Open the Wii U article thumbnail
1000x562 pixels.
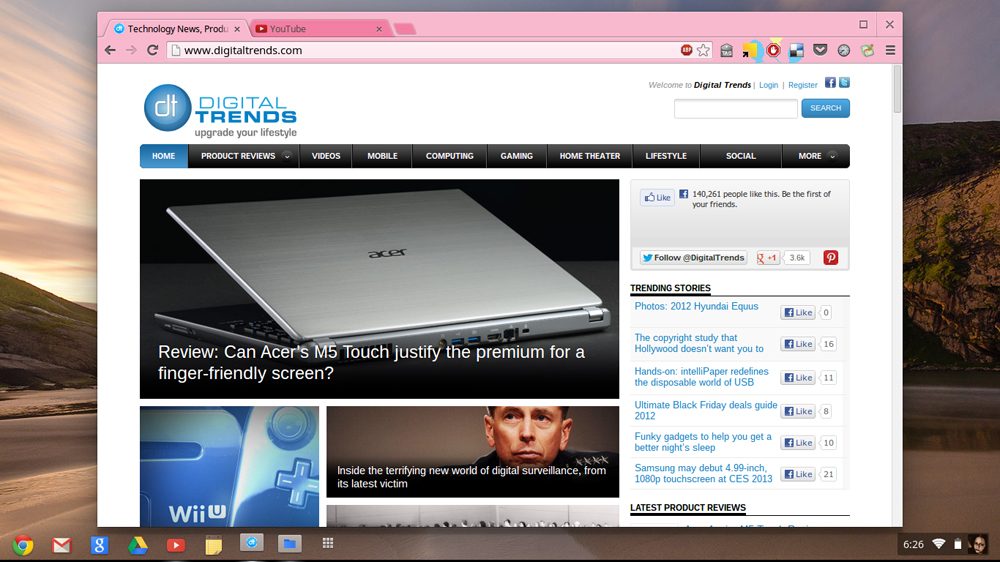click(230, 467)
